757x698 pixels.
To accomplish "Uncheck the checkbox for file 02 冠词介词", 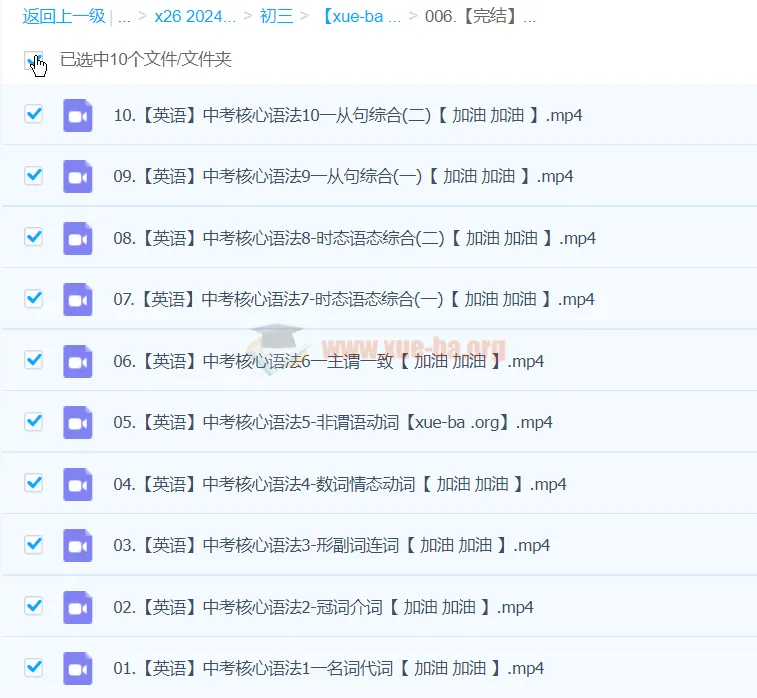I will tap(34, 606).
